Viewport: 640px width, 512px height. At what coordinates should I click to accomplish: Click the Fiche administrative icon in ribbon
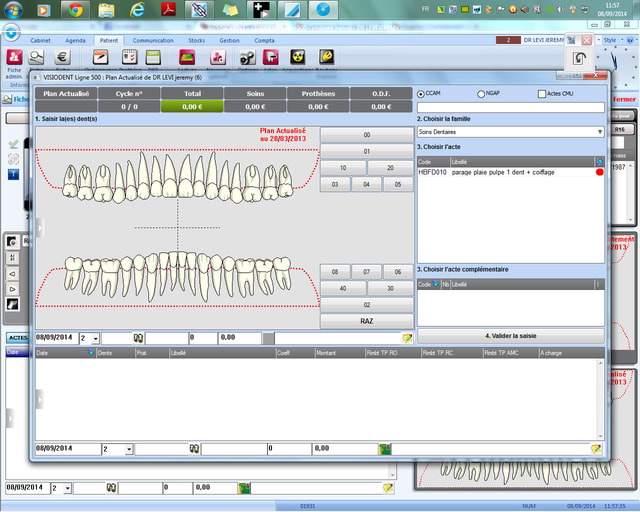tap(14, 57)
